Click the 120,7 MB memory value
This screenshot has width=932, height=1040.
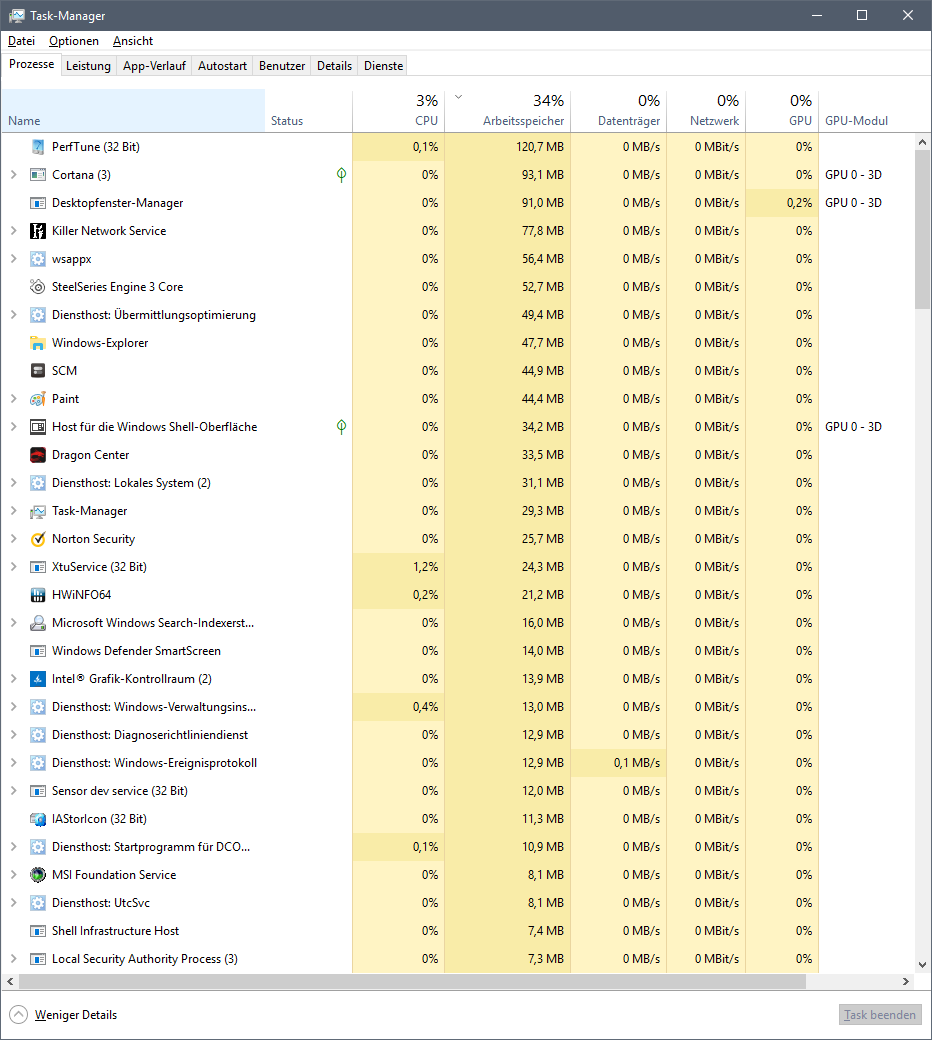tap(540, 147)
